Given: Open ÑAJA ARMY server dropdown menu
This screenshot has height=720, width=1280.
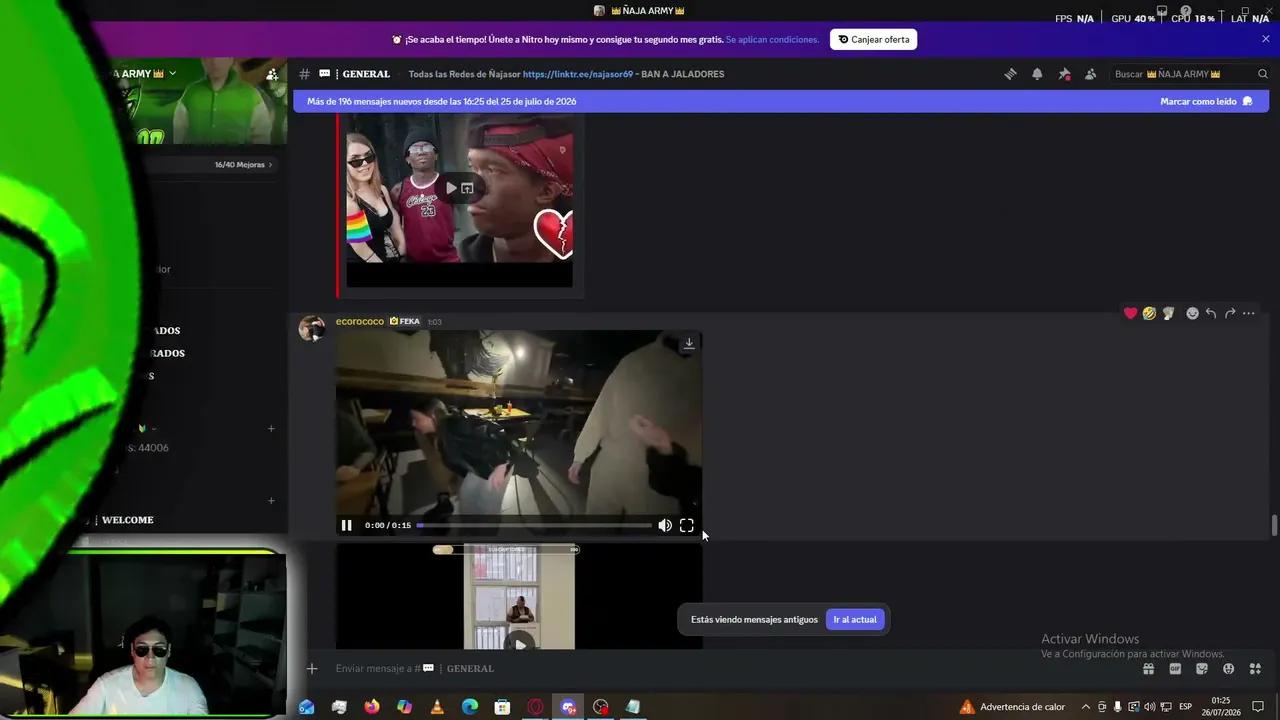Looking at the screenshot, I should pos(172,73).
